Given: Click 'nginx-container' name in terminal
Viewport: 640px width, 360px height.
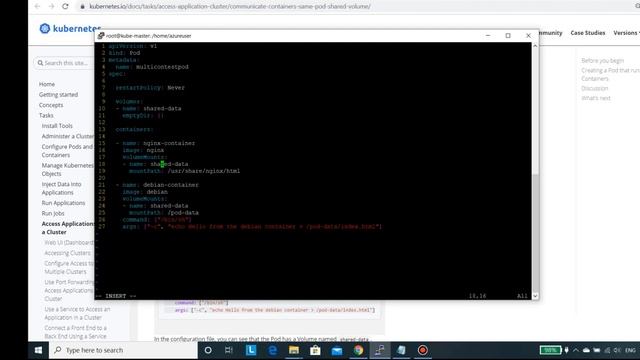Looking at the screenshot, I should (169, 143).
